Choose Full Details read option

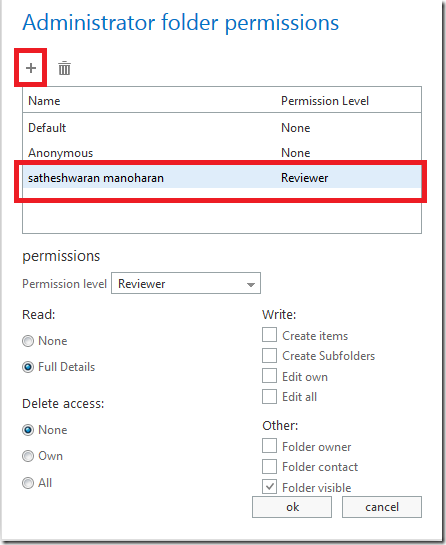[28, 367]
